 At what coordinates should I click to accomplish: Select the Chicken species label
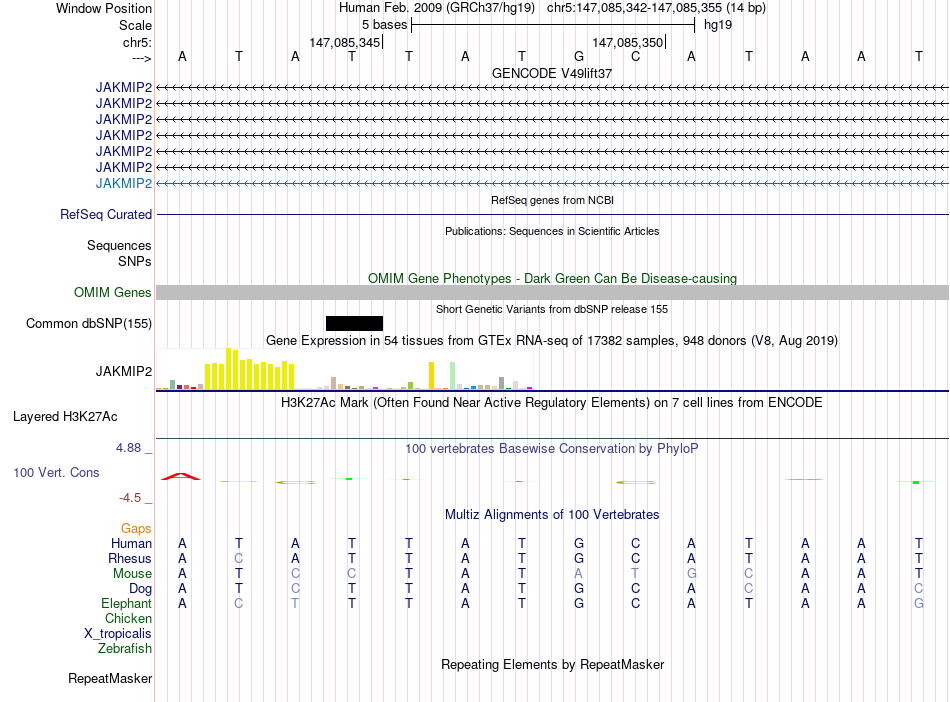[128, 618]
